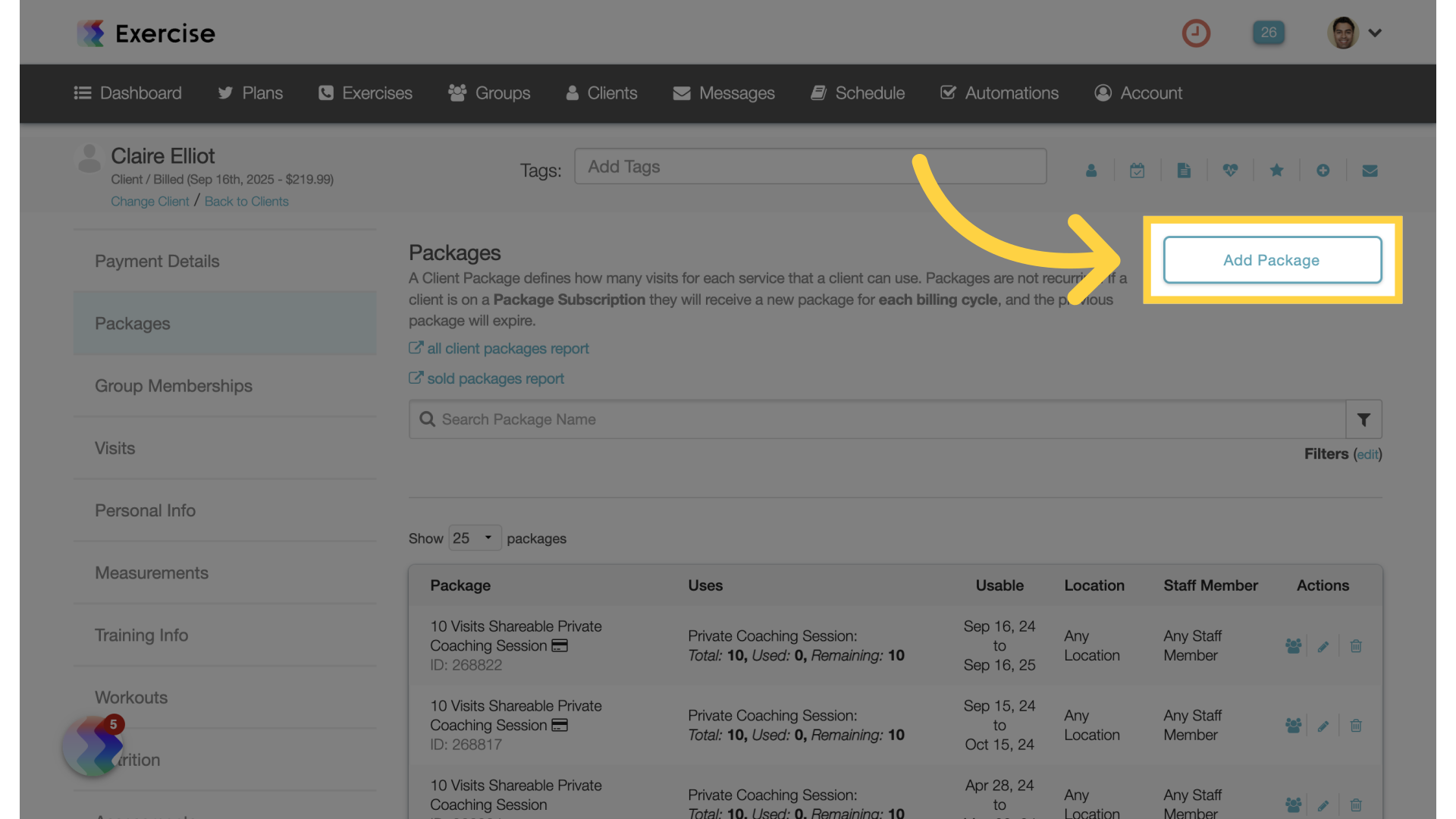The image size is (1456, 819).
Task: Click the Filters edit link
Action: tap(1367, 454)
